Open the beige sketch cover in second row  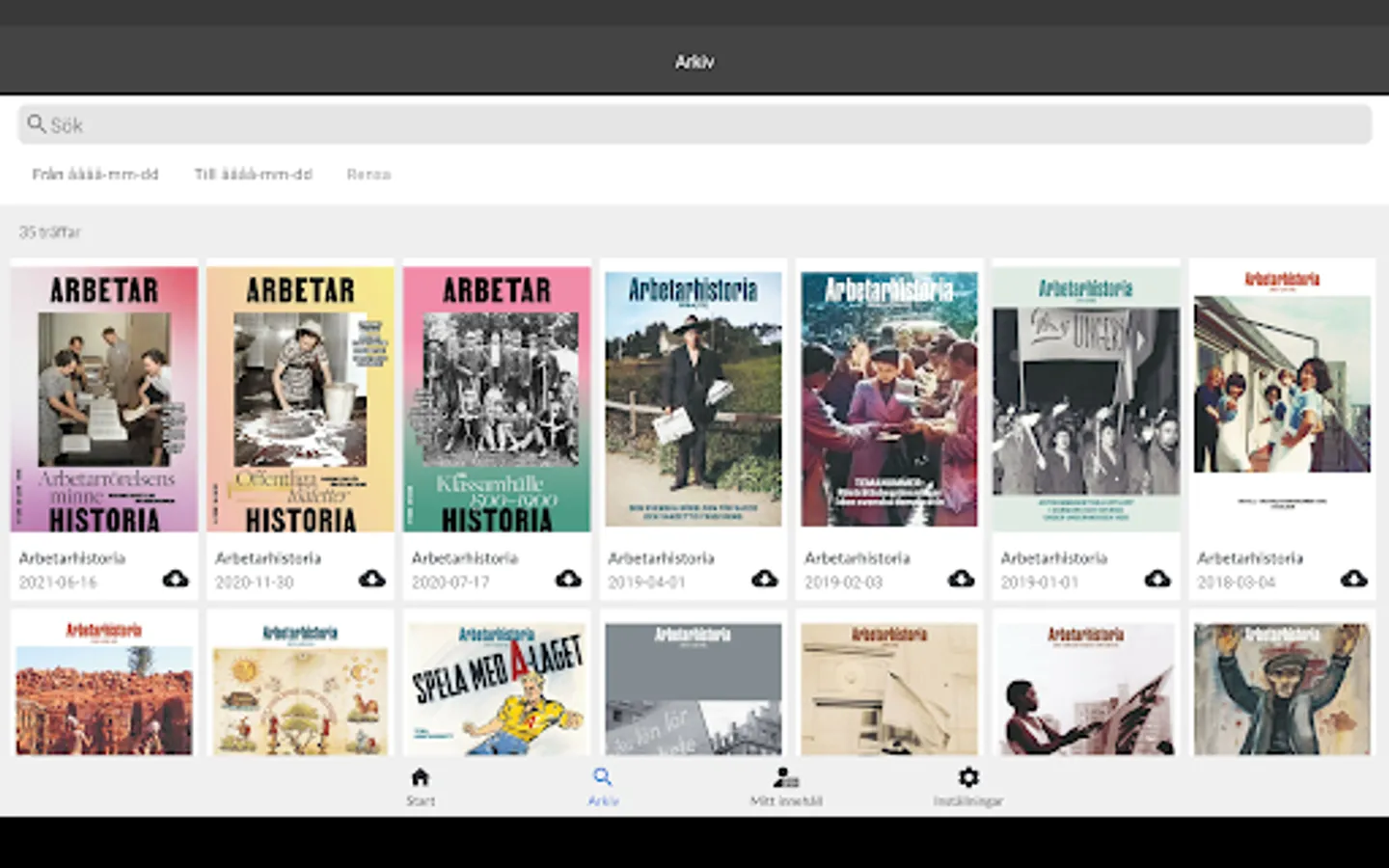(x=889, y=687)
